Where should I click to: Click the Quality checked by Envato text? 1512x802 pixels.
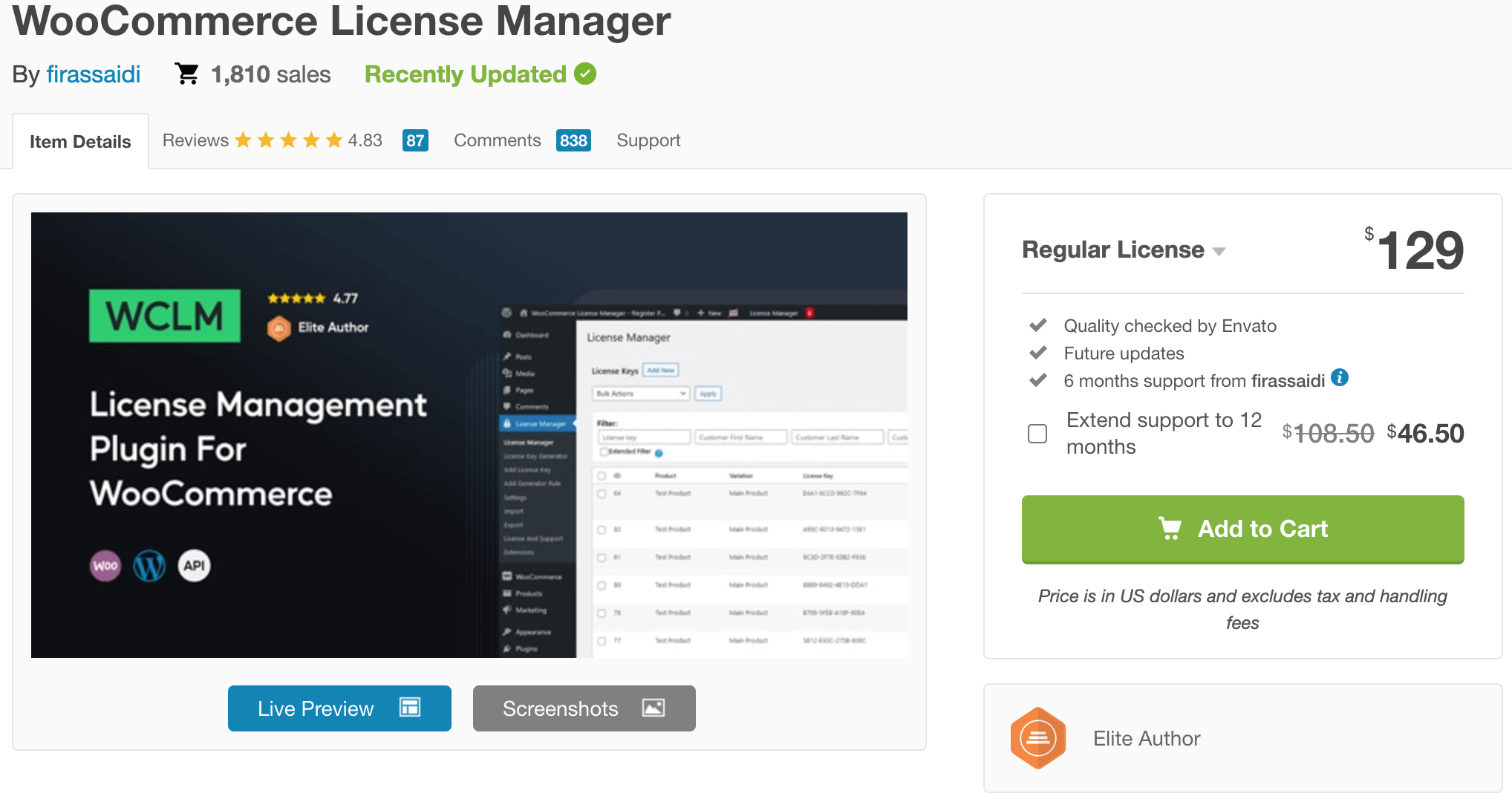pyautogui.click(x=1170, y=326)
